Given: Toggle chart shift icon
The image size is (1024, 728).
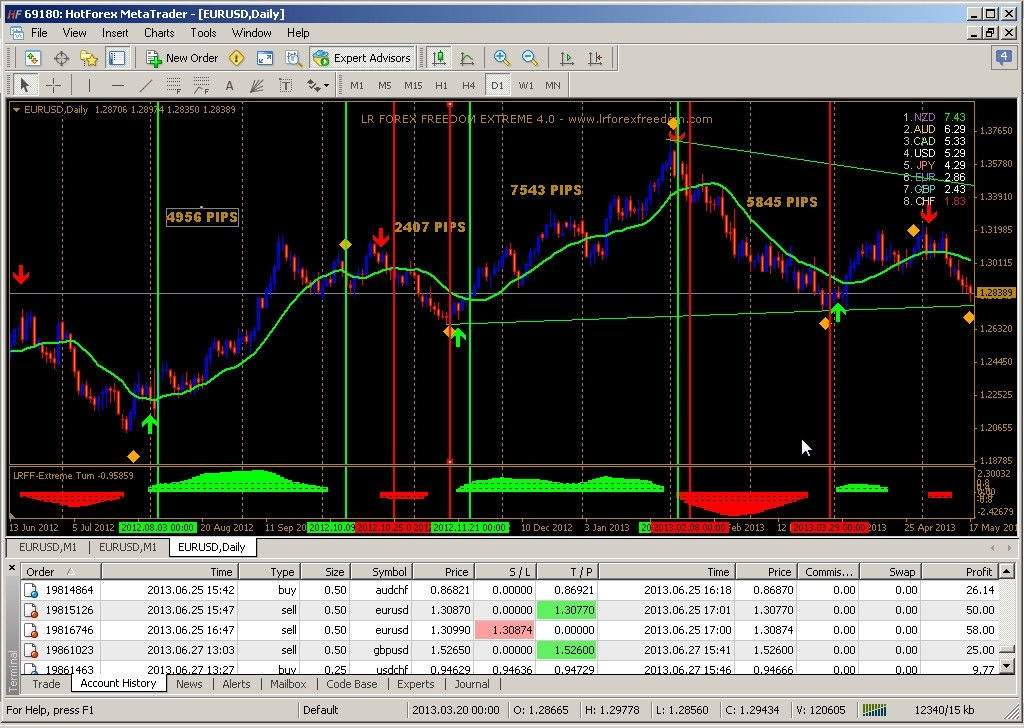Looking at the screenshot, I should coord(595,58).
